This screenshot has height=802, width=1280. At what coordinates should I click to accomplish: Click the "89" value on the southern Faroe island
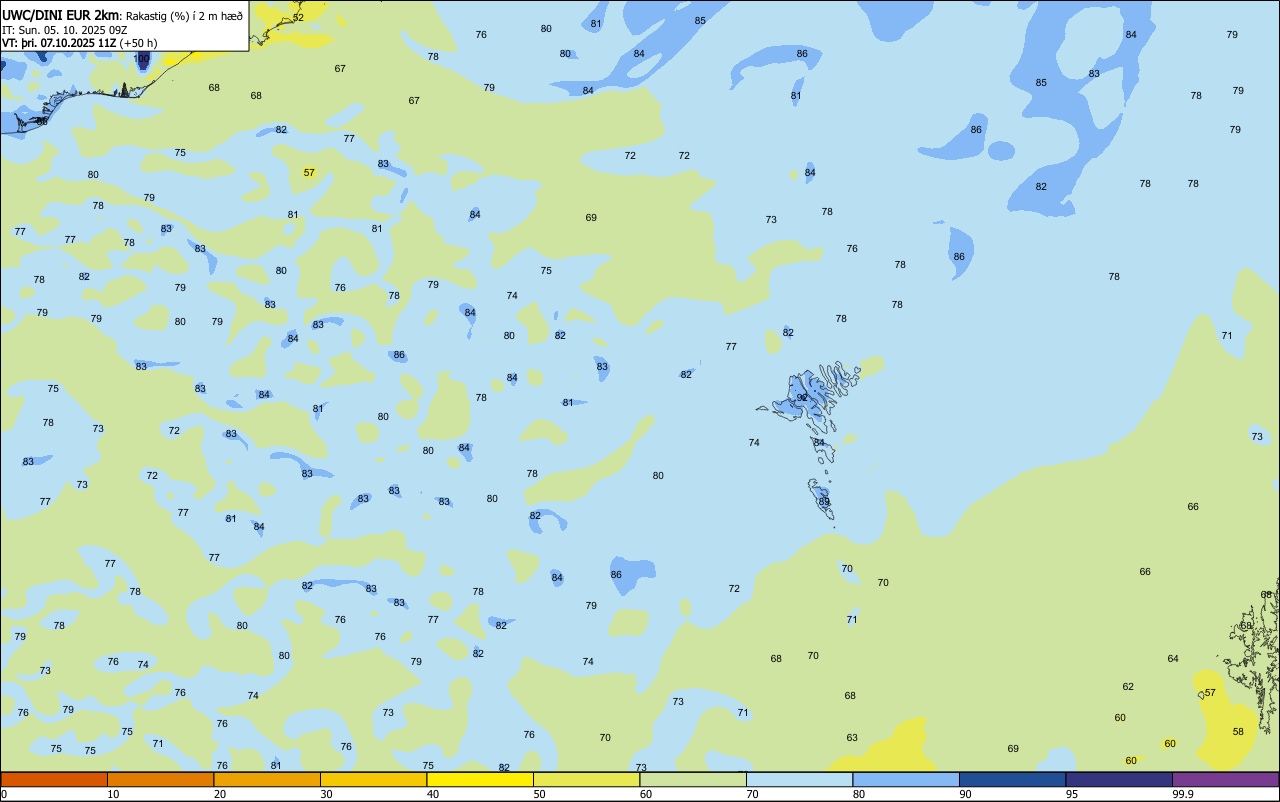pyautogui.click(x=824, y=502)
